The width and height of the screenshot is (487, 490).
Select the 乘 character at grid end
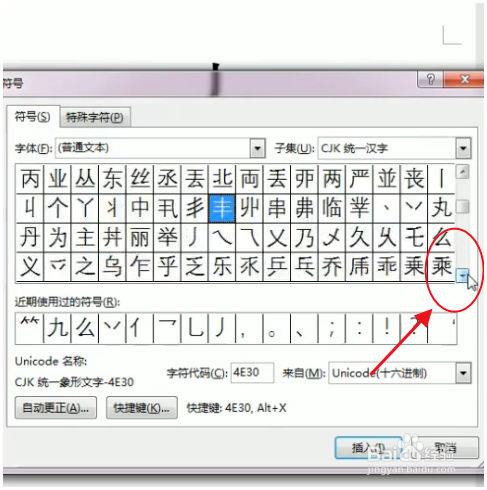[x=441, y=267]
